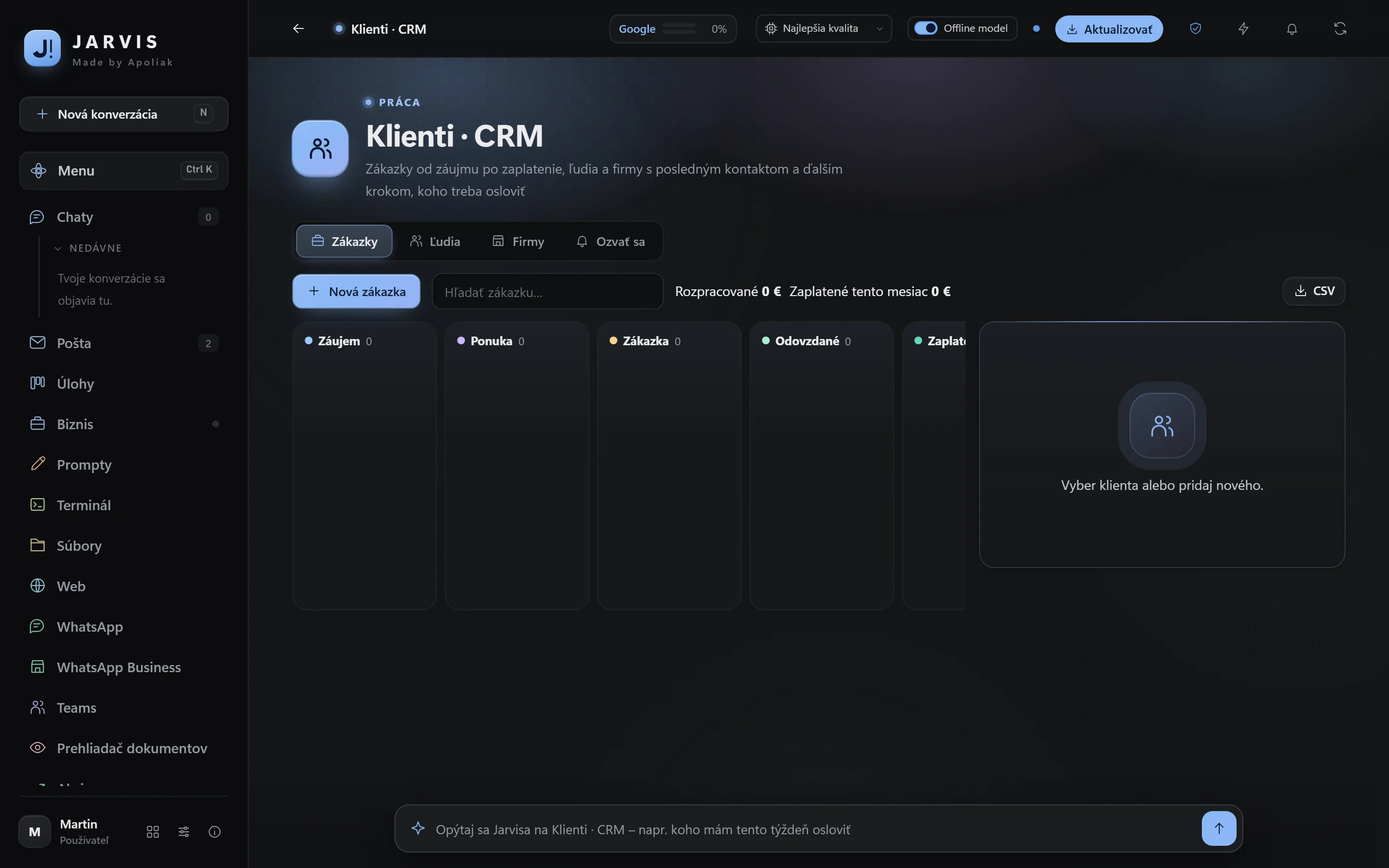Click the info icon near Martin
The image size is (1389, 868).
215,832
